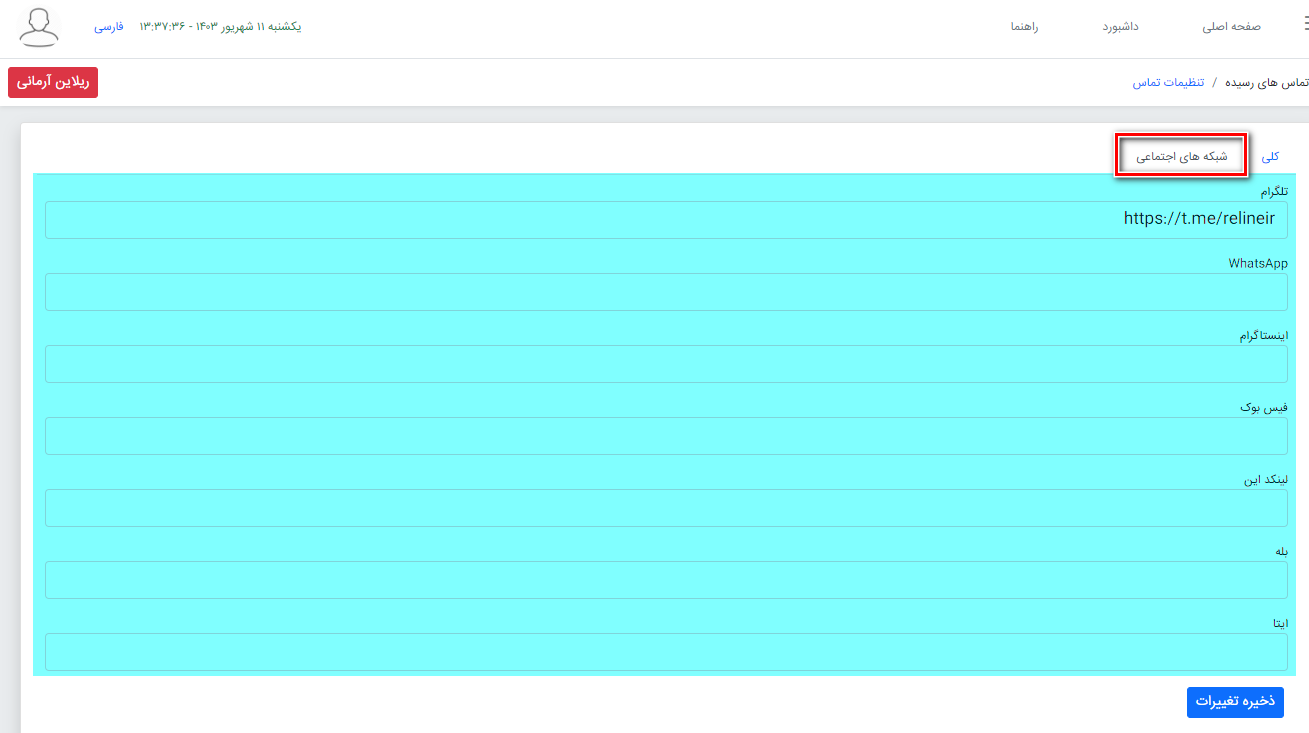Select تماس های رسیده breadcrumb
1309x733 pixels.
tap(1267, 82)
